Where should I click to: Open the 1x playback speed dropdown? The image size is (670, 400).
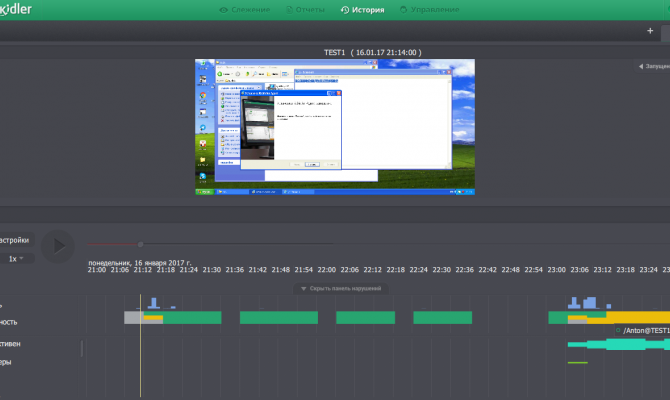click(16, 259)
